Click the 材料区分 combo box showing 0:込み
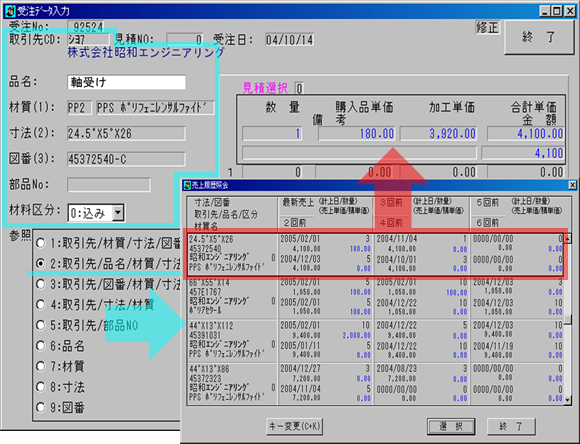This screenshot has height=444, width=580. point(96,213)
